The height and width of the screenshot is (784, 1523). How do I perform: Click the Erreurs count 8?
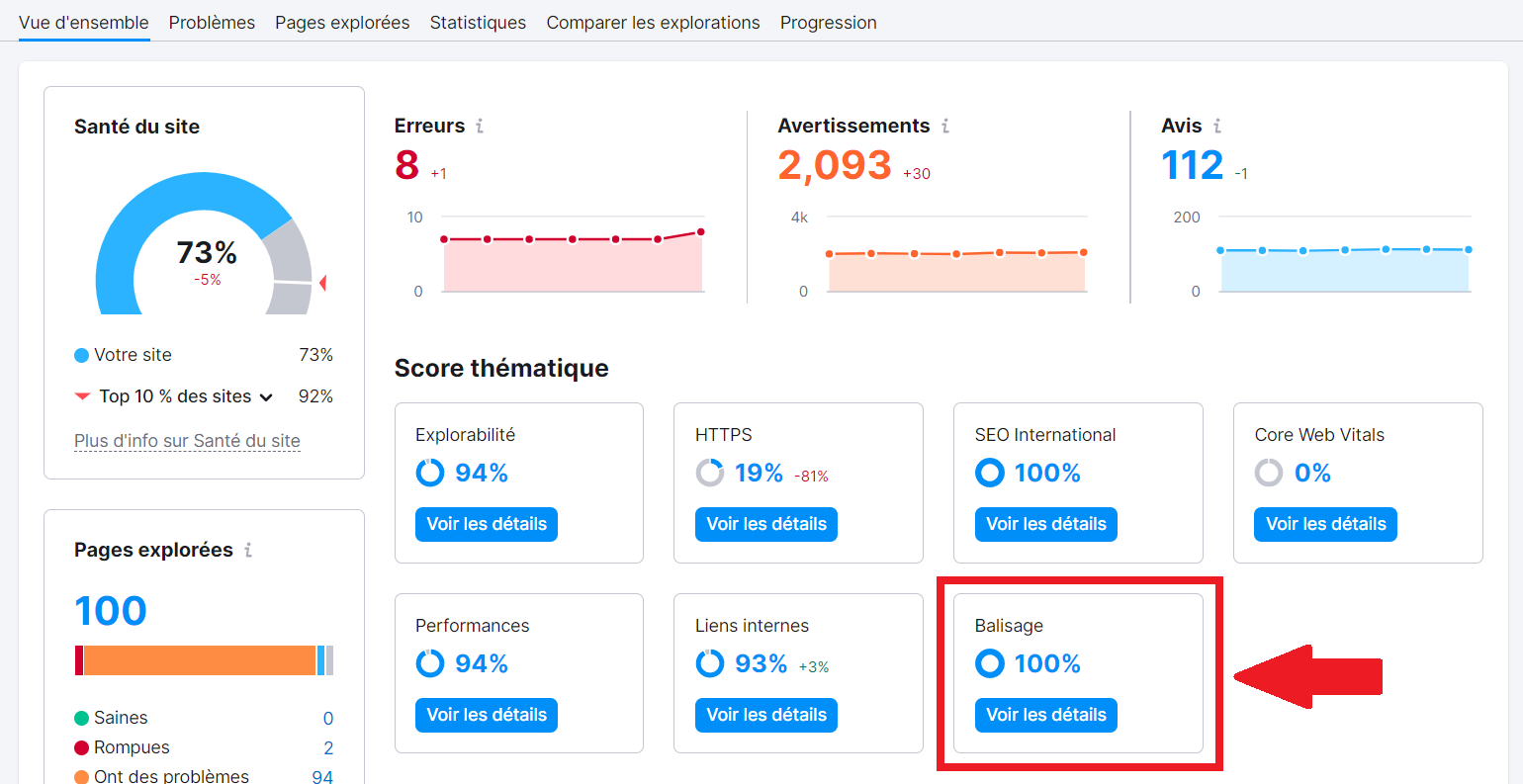(406, 165)
